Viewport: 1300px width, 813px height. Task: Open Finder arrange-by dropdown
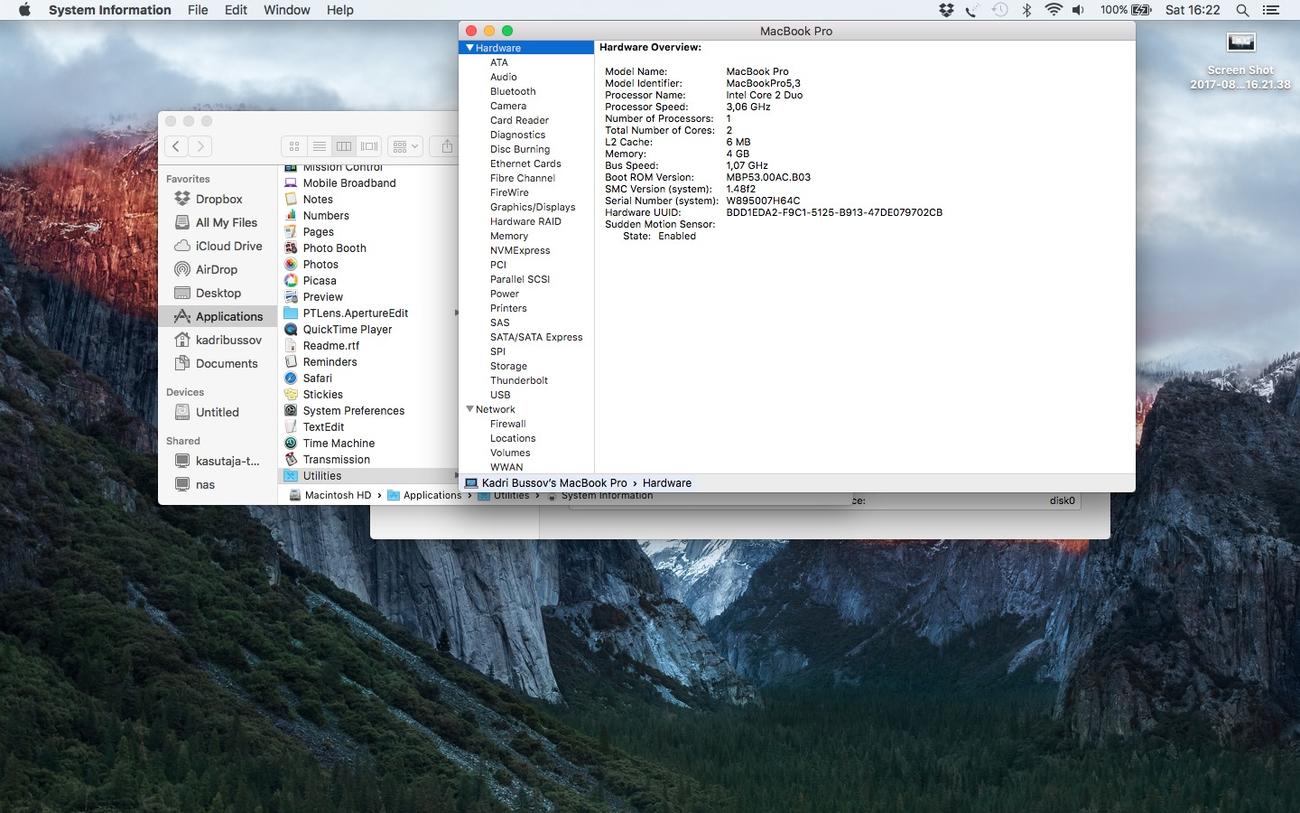[406, 146]
